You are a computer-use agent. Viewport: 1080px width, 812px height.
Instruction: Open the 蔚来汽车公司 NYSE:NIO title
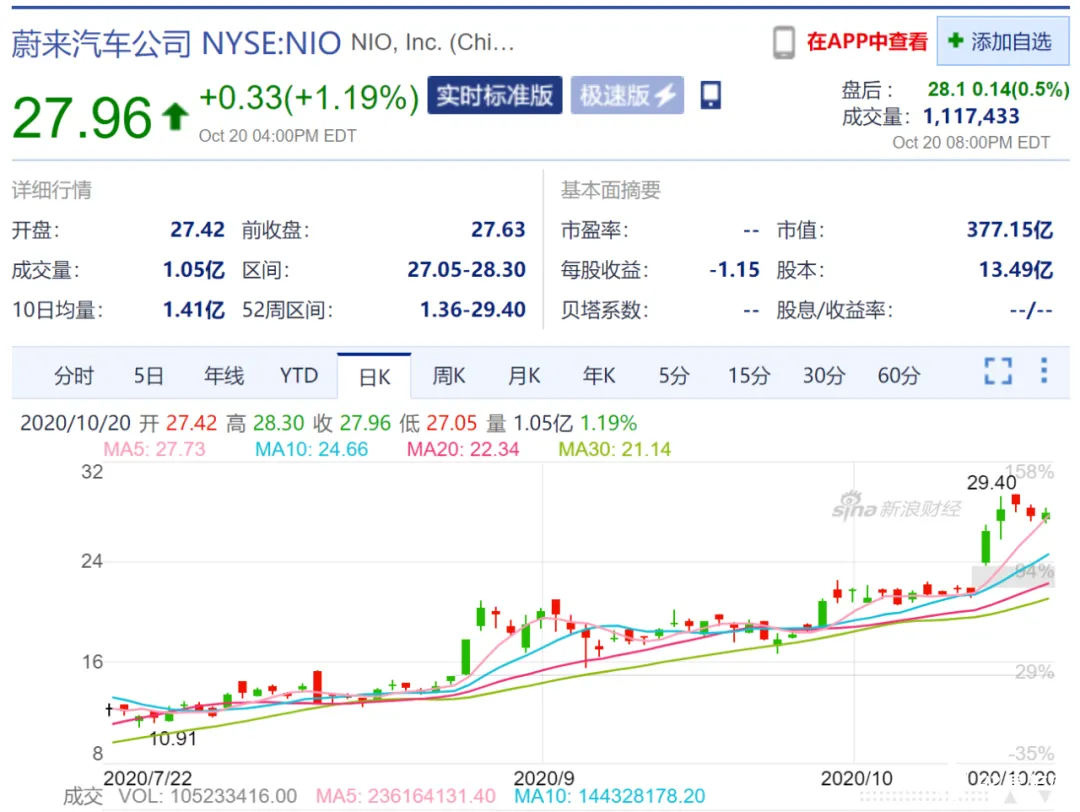click(x=176, y=43)
